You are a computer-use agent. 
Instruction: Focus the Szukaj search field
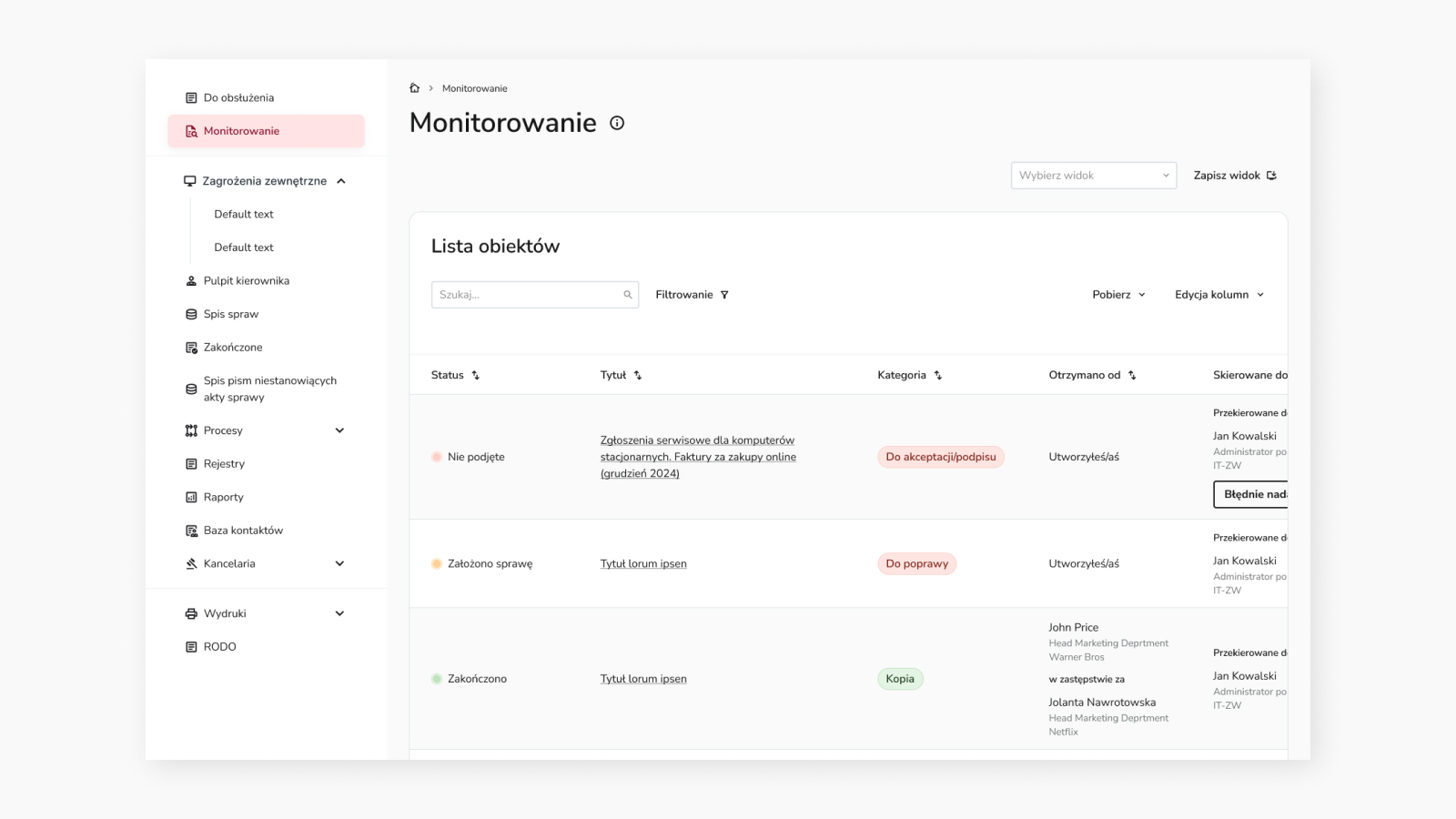pyautogui.click(x=526, y=295)
